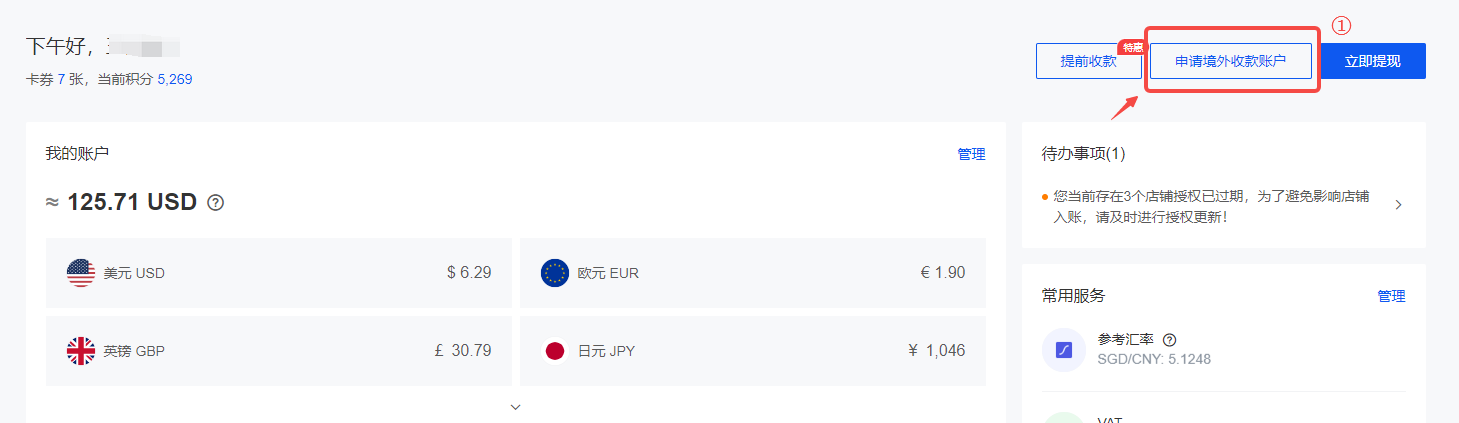
Task: Click help icon next to 125.71 USD
Action: [x=215, y=203]
